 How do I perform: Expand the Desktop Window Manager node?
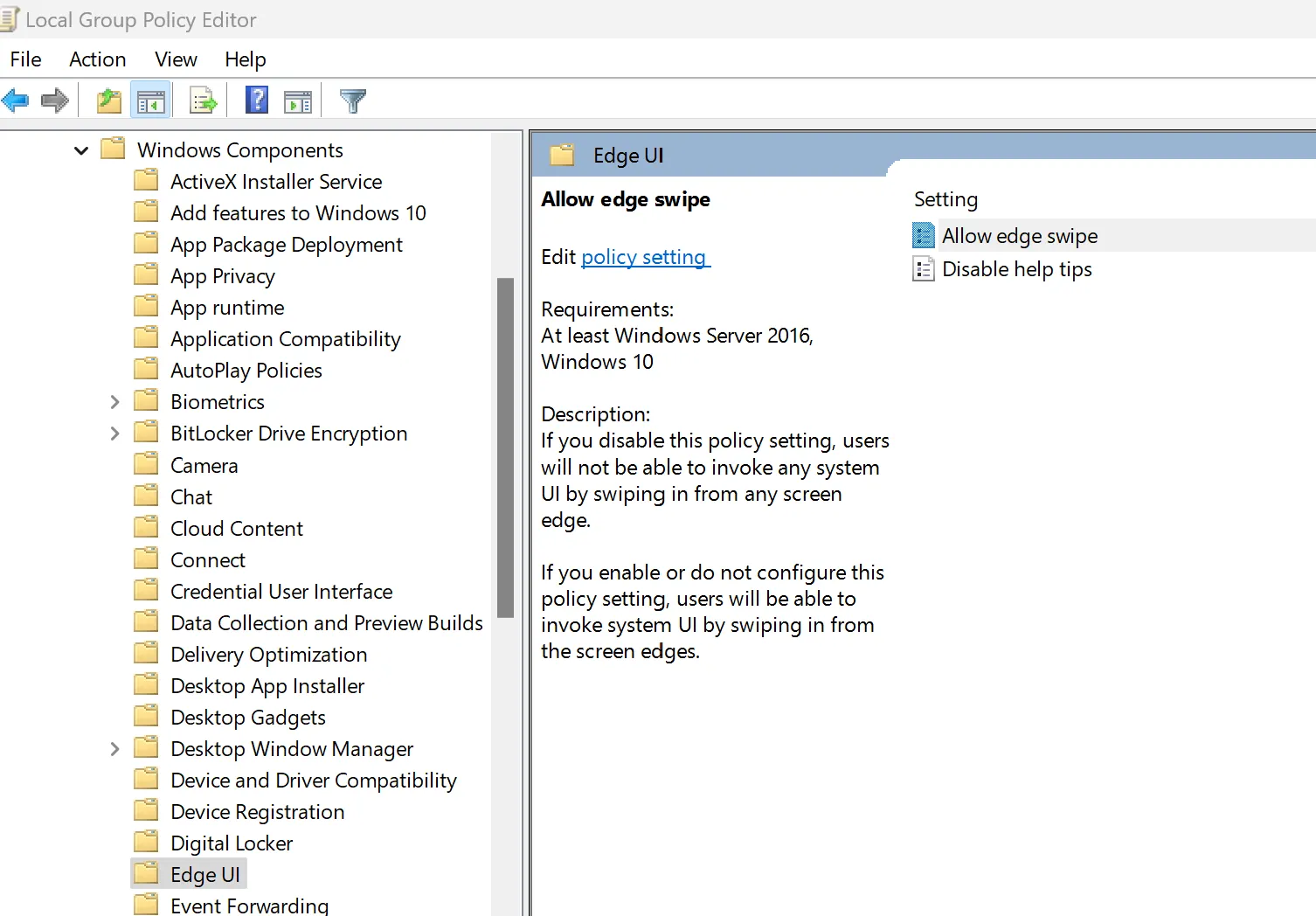click(x=114, y=749)
